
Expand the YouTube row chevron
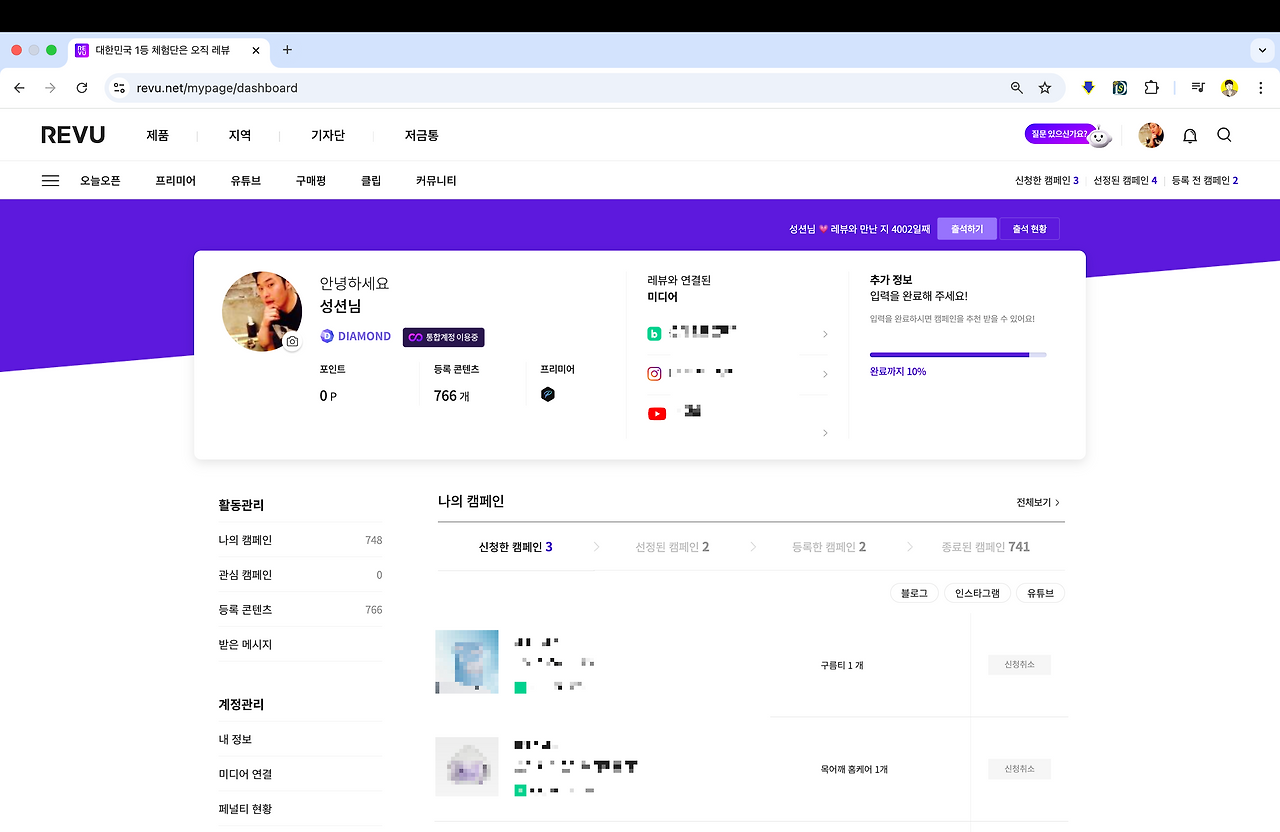click(824, 433)
